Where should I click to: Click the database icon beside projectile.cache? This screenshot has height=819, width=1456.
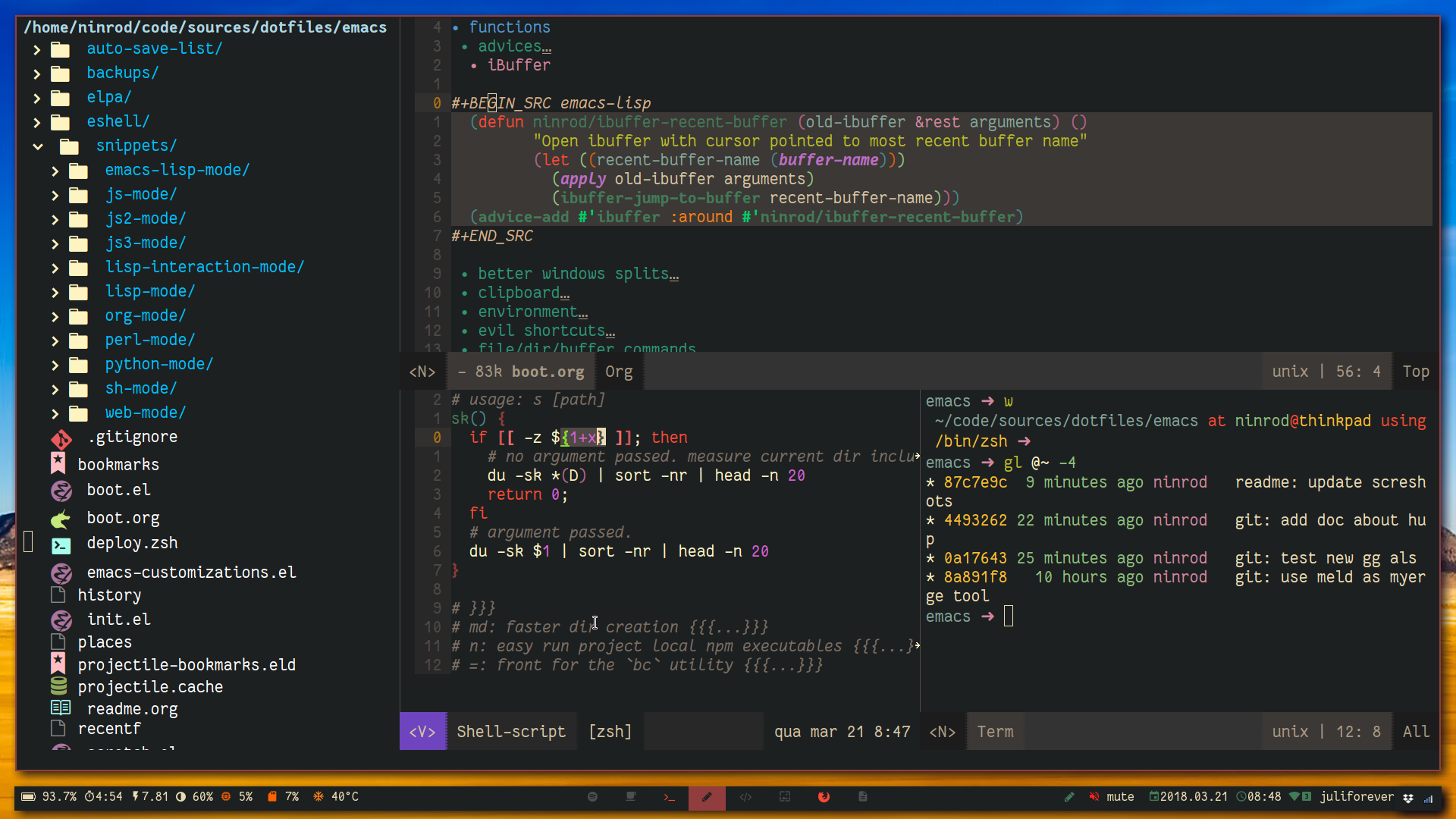[58, 686]
